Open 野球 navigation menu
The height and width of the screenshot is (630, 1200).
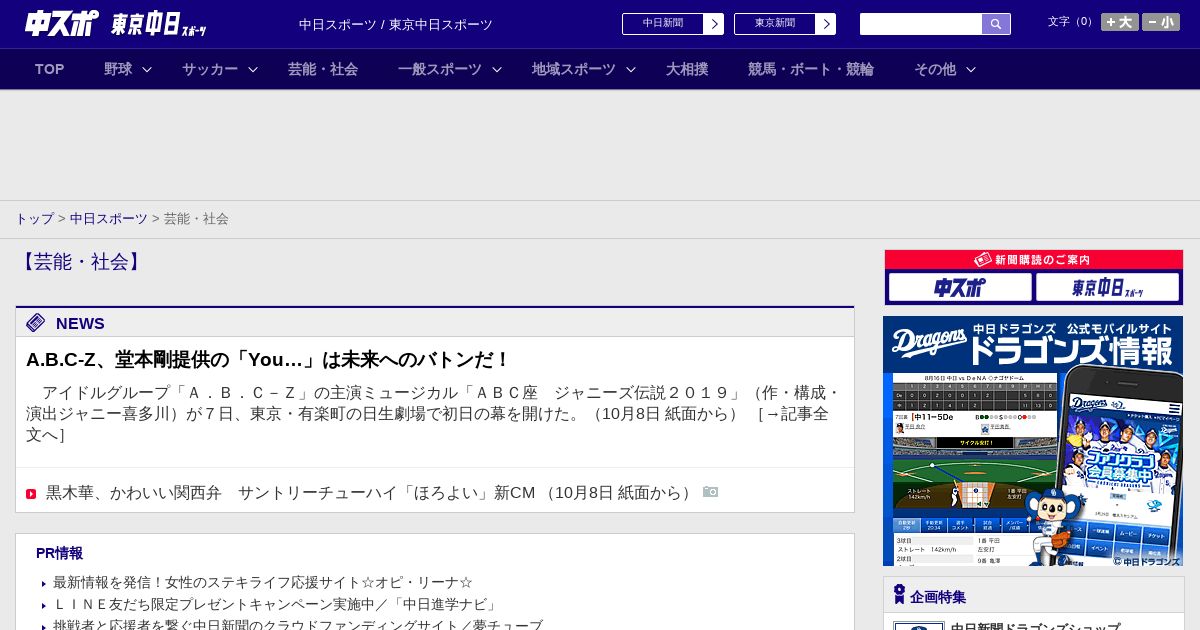(x=118, y=69)
